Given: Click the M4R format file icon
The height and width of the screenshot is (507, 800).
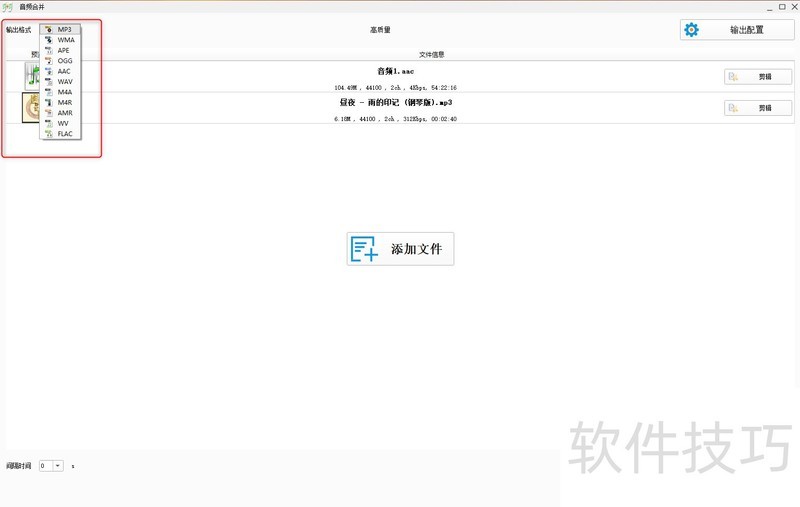Looking at the screenshot, I should (x=48, y=103).
